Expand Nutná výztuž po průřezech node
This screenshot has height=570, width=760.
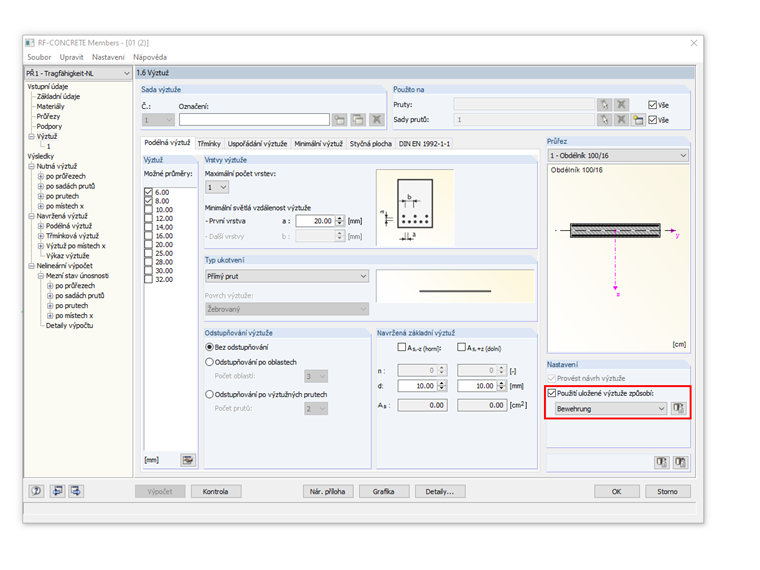[41, 176]
